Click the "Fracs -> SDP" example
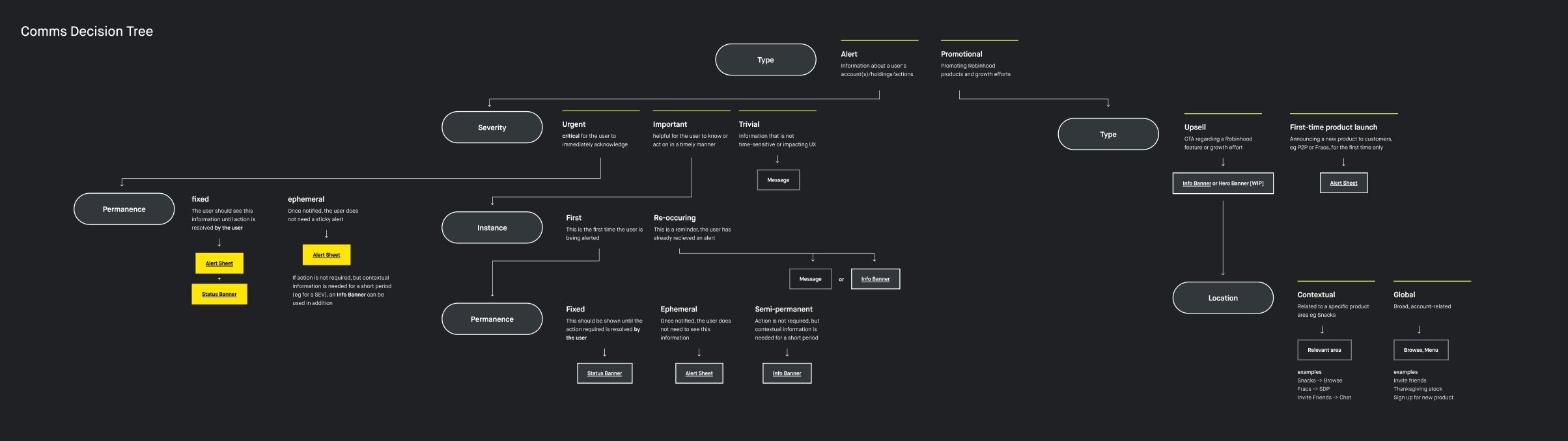This screenshot has height=441, width=1568. 1313,389
